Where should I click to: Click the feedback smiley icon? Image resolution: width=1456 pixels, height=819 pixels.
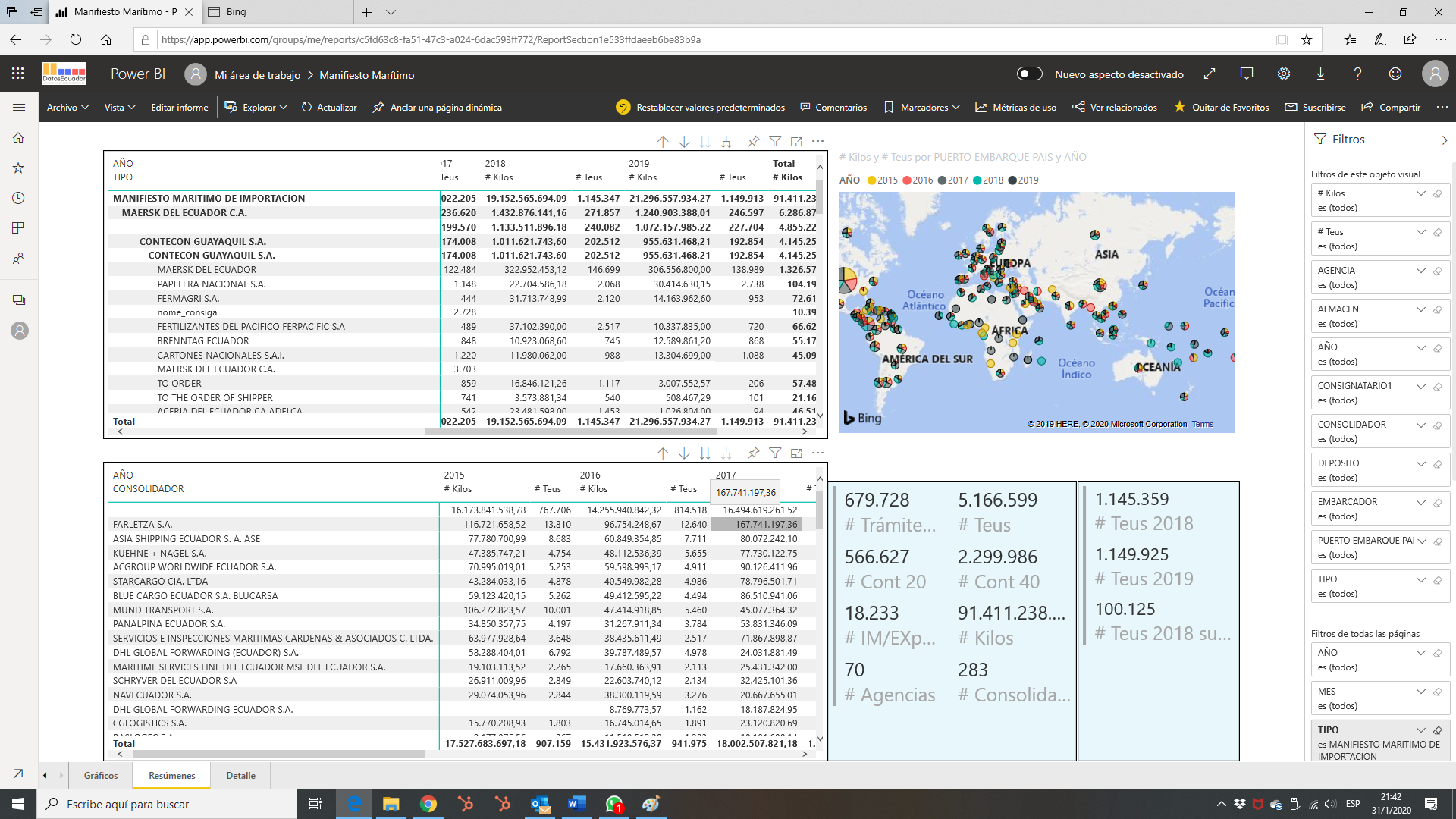1395,74
